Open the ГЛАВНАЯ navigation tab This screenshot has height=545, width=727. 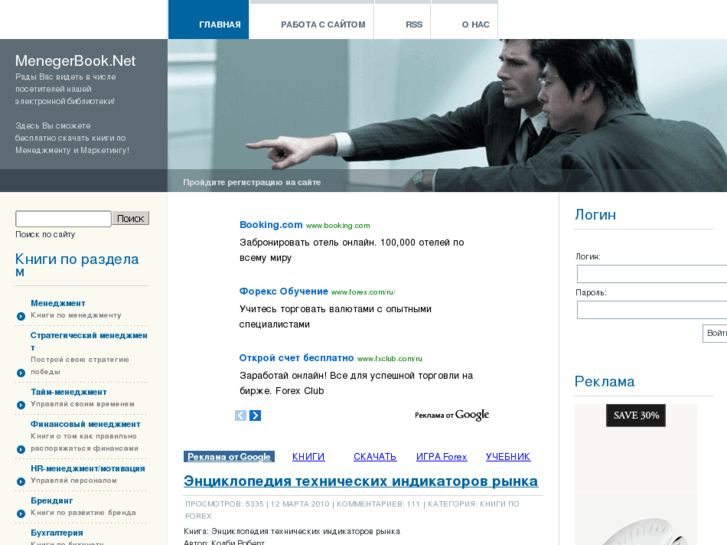pos(209,20)
